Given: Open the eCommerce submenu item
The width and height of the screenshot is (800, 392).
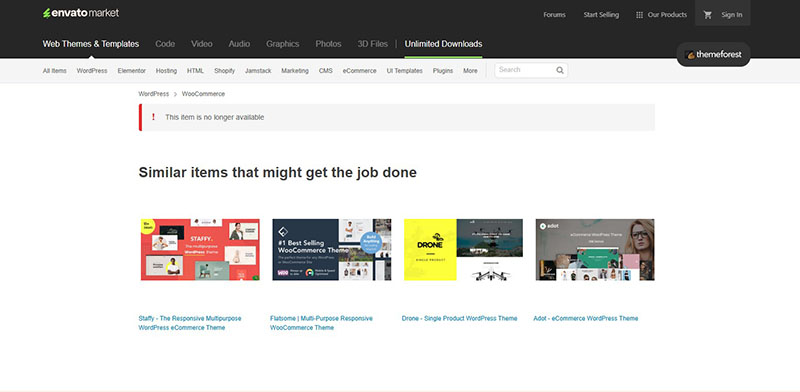Looking at the screenshot, I should [x=359, y=71].
